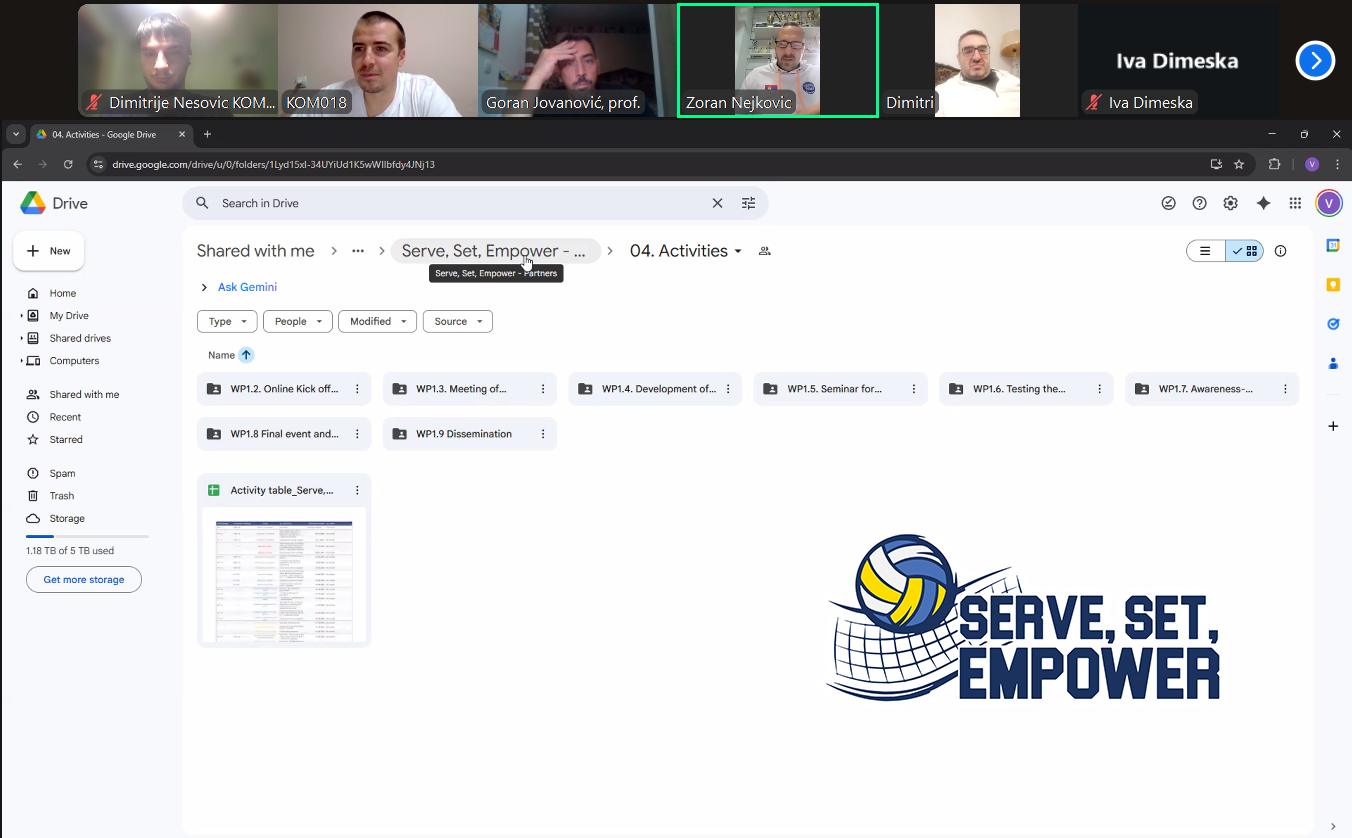Open the Help support icon

pos(1199,203)
